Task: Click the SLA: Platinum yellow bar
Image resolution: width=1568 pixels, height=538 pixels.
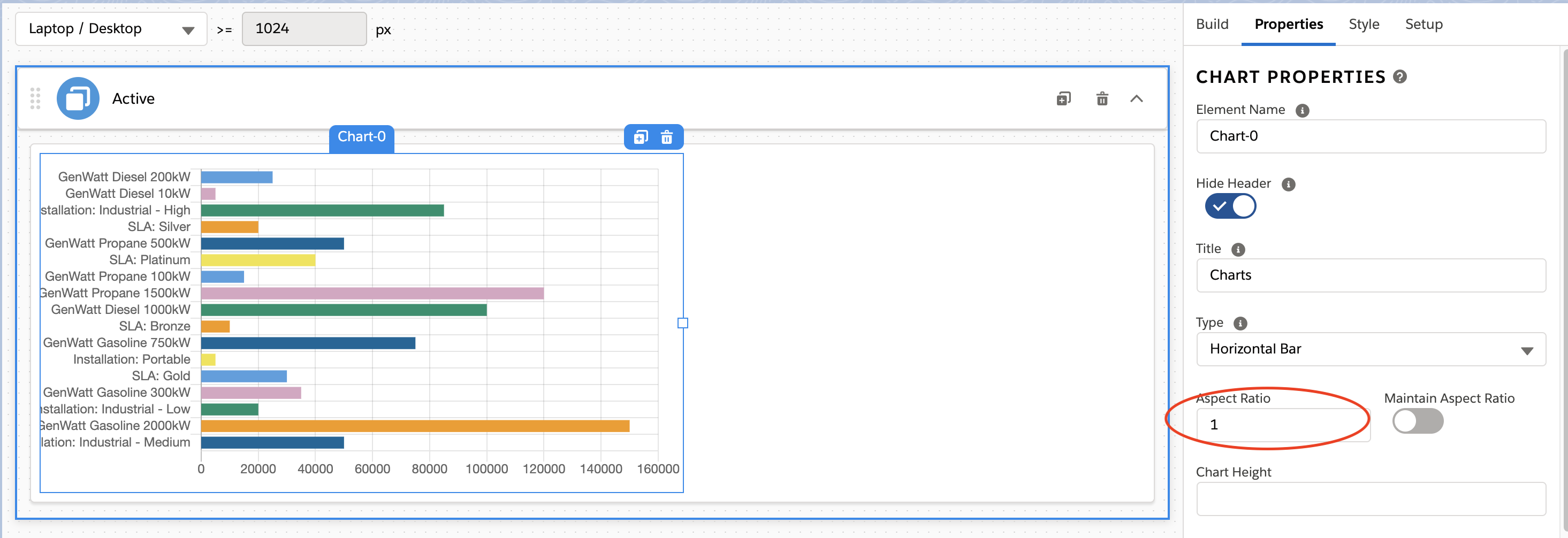Action: pyautogui.click(x=258, y=260)
